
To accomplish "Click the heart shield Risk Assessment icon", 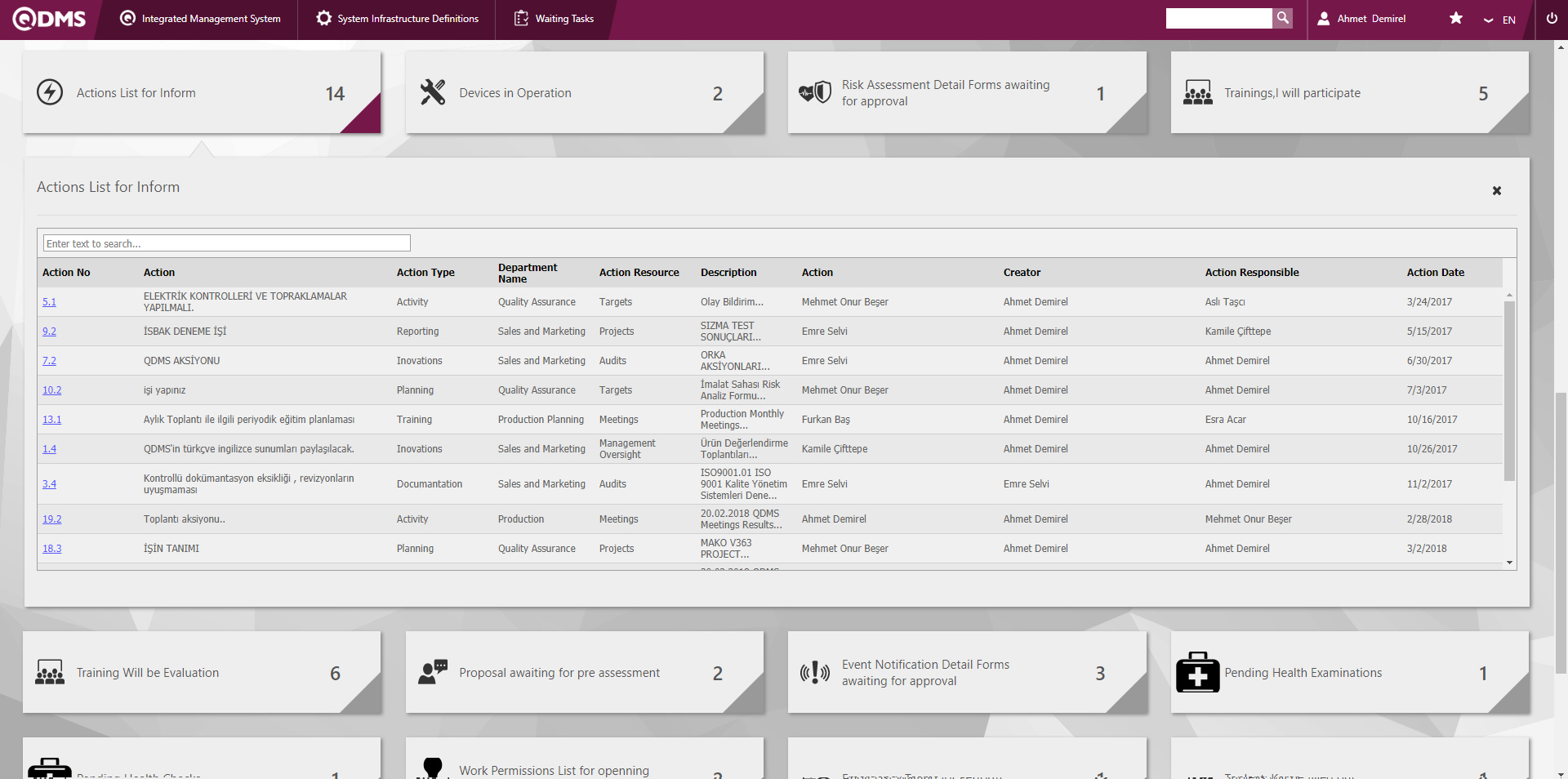I will tap(815, 92).
